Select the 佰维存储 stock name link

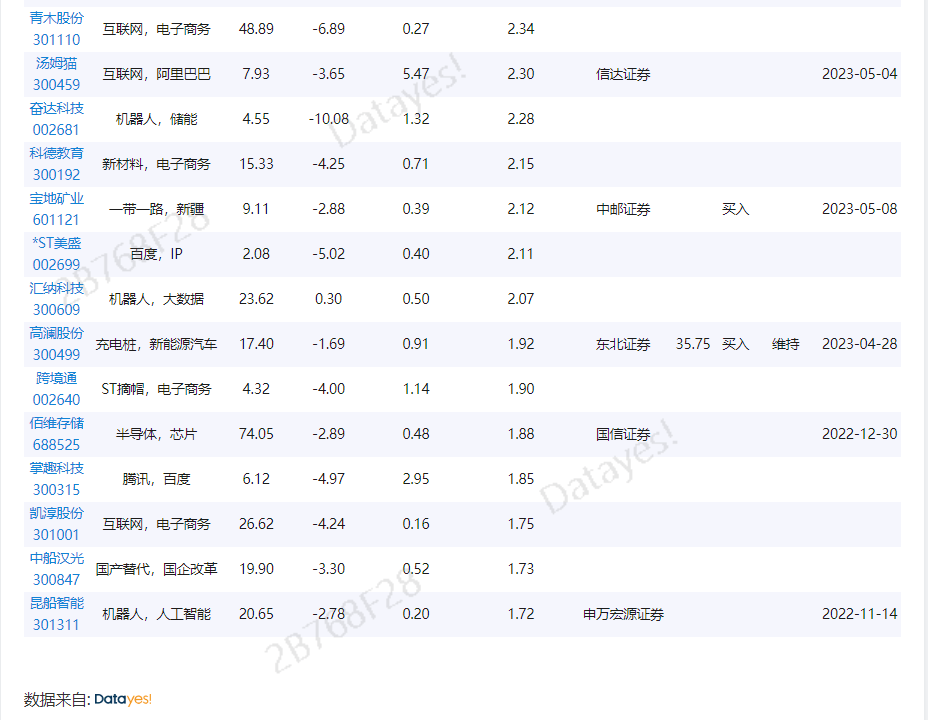click(57, 423)
